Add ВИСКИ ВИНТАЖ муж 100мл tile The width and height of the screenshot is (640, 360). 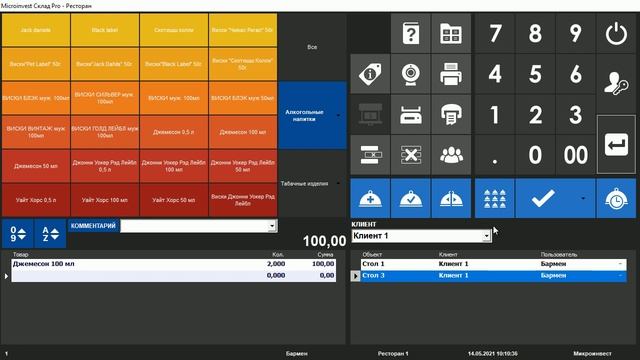[36, 132]
